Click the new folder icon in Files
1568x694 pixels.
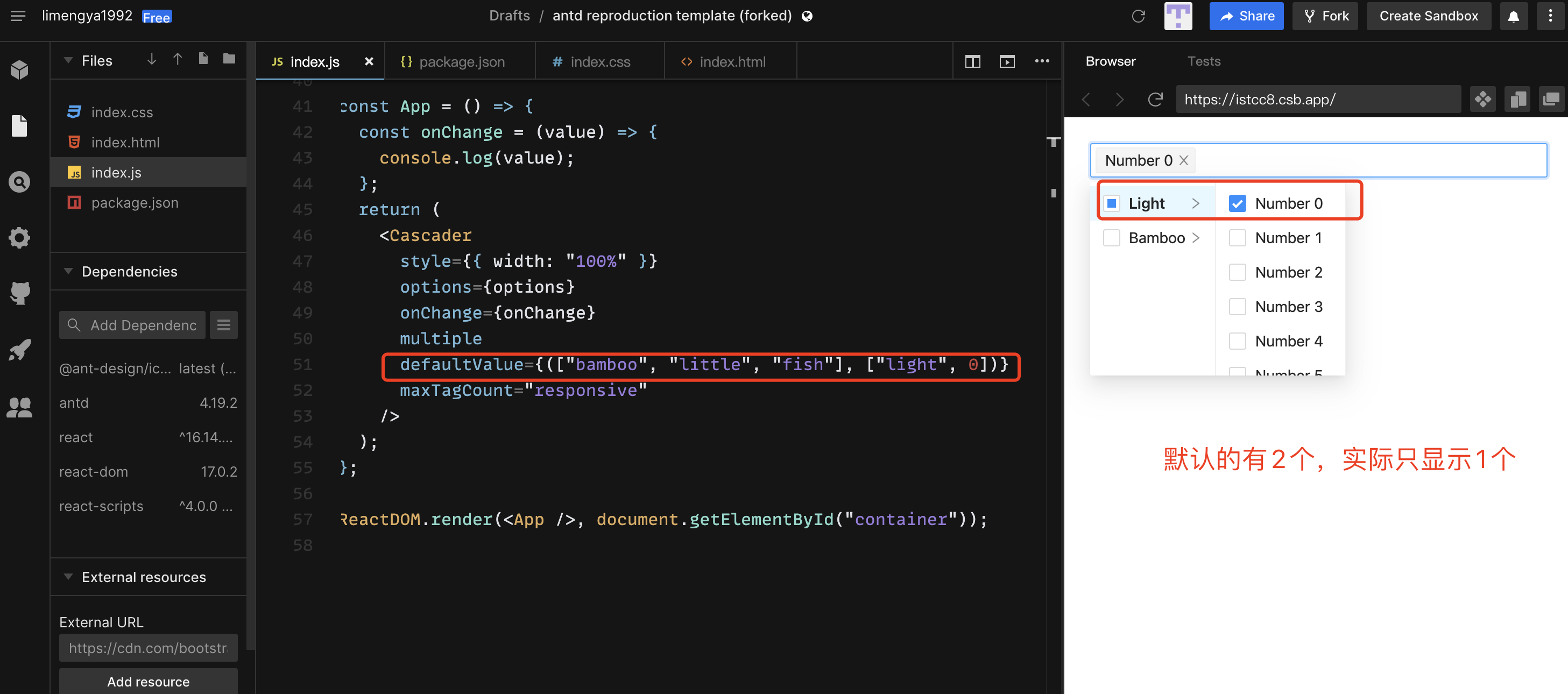point(229,59)
